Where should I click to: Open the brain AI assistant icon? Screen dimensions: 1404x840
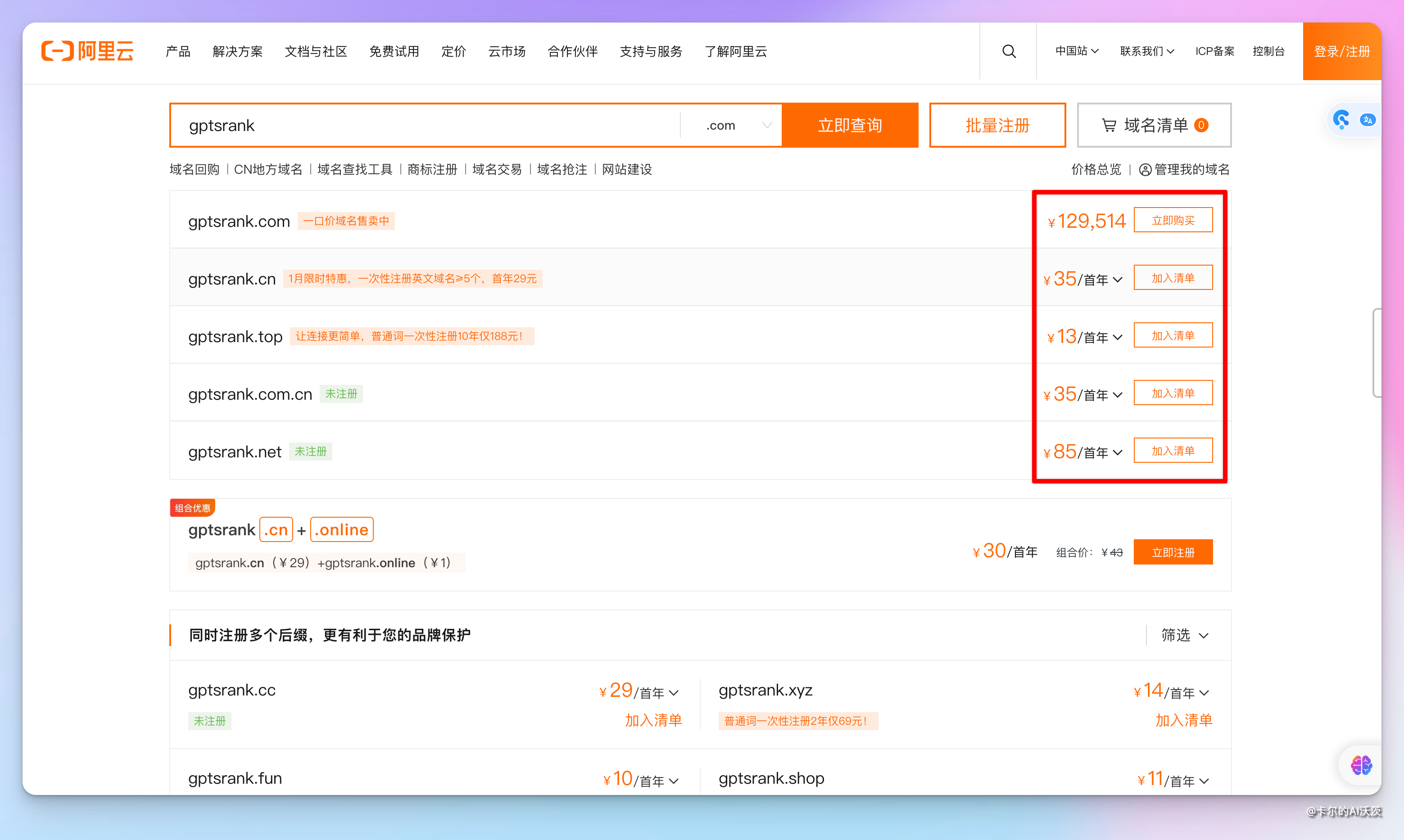click(1361, 765)
